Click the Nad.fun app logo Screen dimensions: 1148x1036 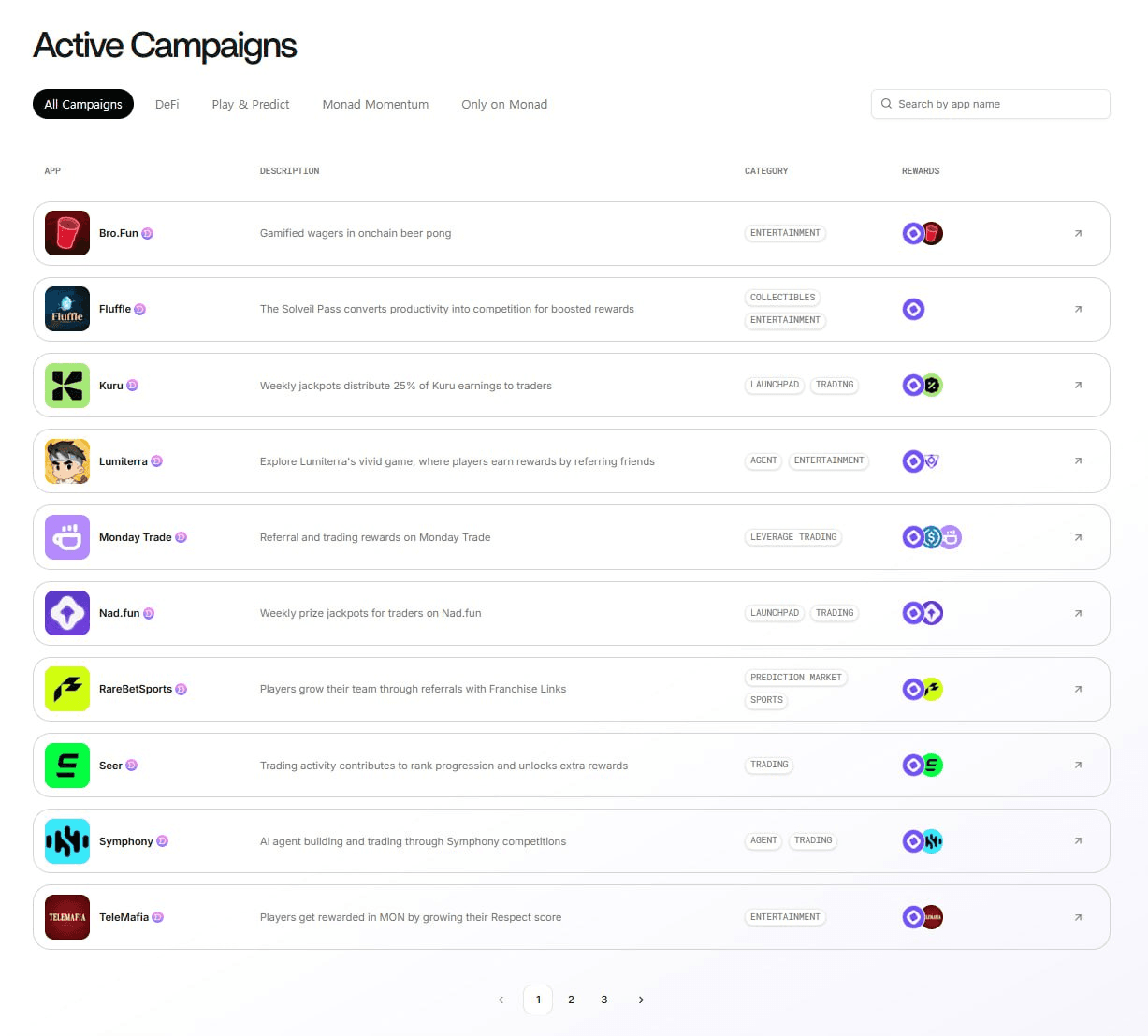(67, 613)
